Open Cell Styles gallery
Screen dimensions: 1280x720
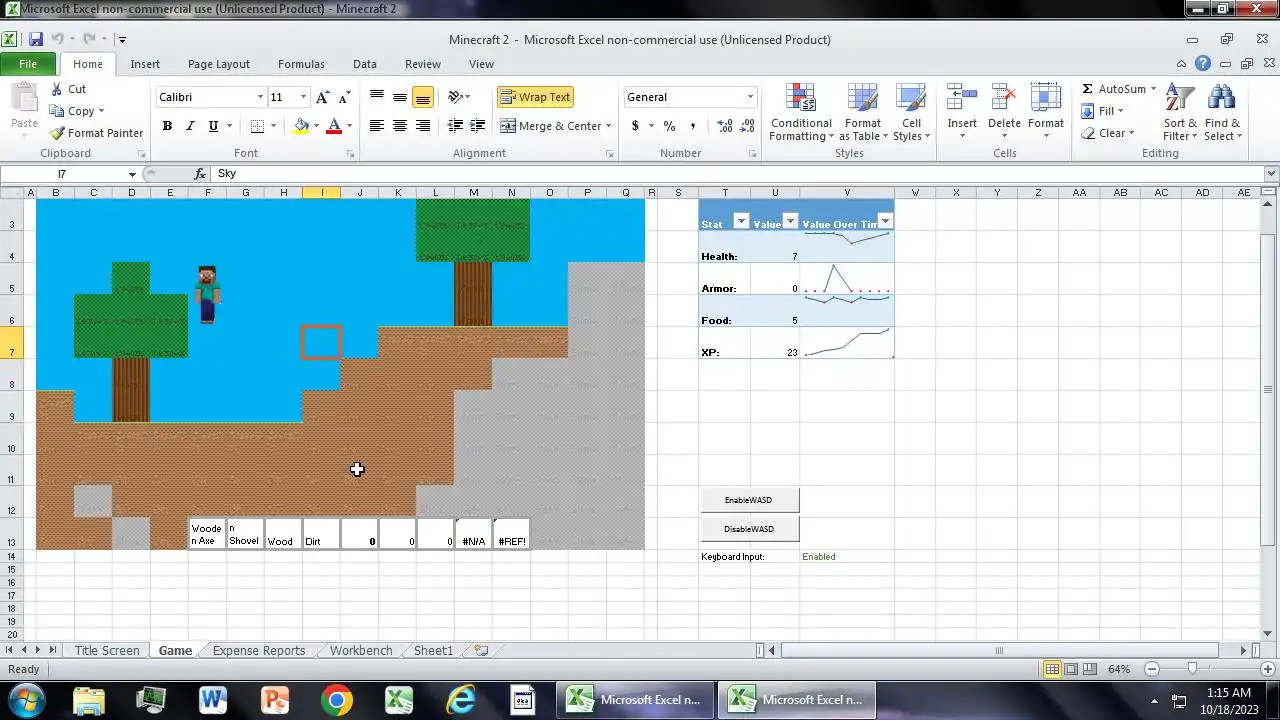tap(911, 112)
